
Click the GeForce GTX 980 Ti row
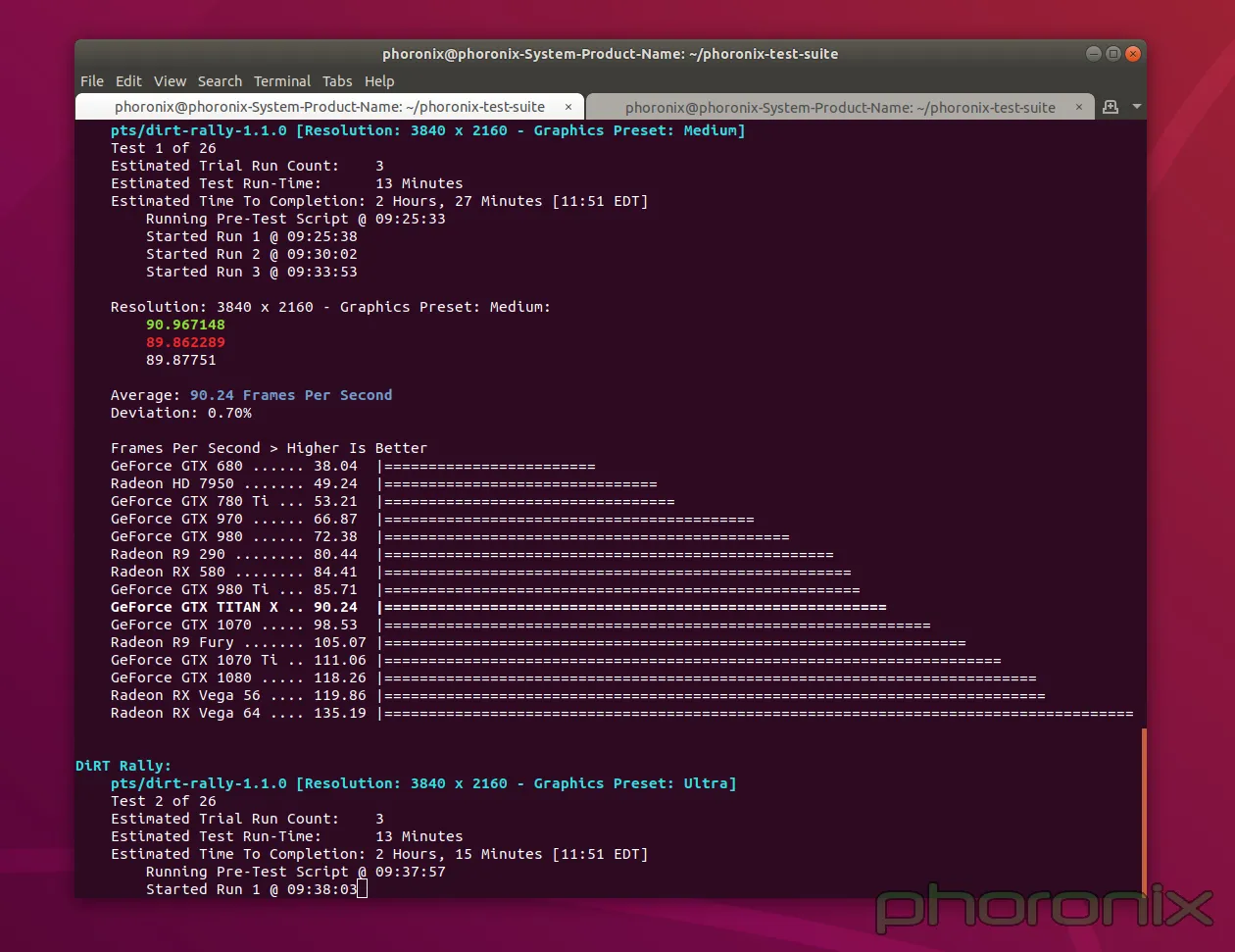485,589
